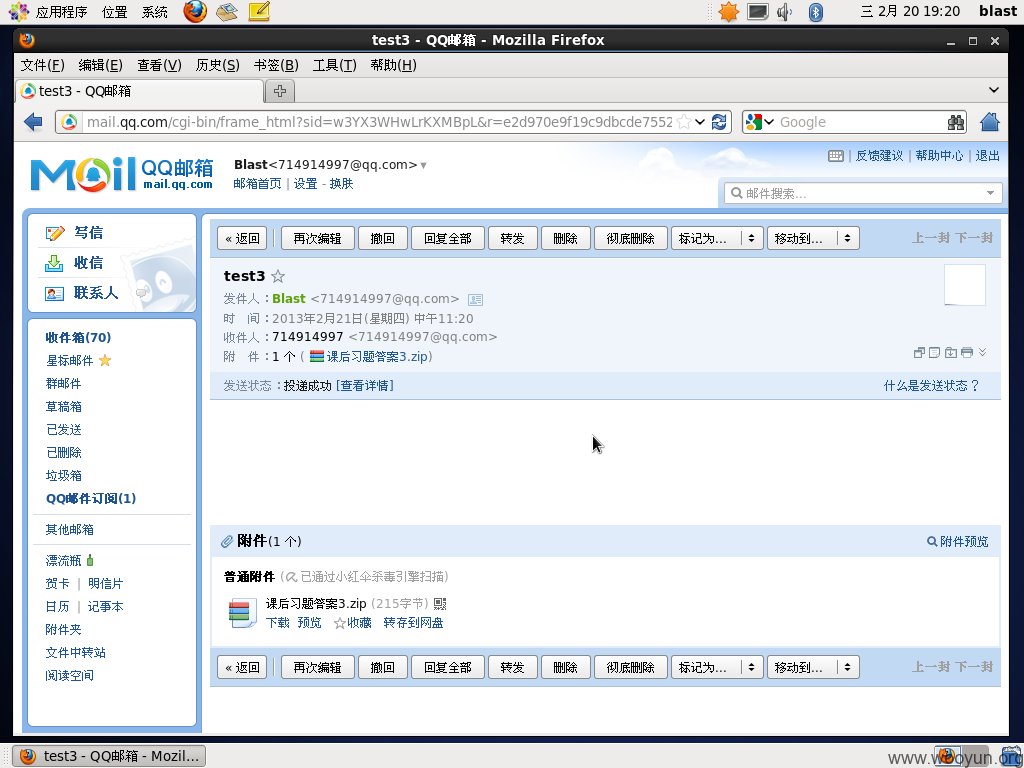The image size is (1024, 768).
Task: Open the top 移动到 dropdown
Action: tap(813, 238)
